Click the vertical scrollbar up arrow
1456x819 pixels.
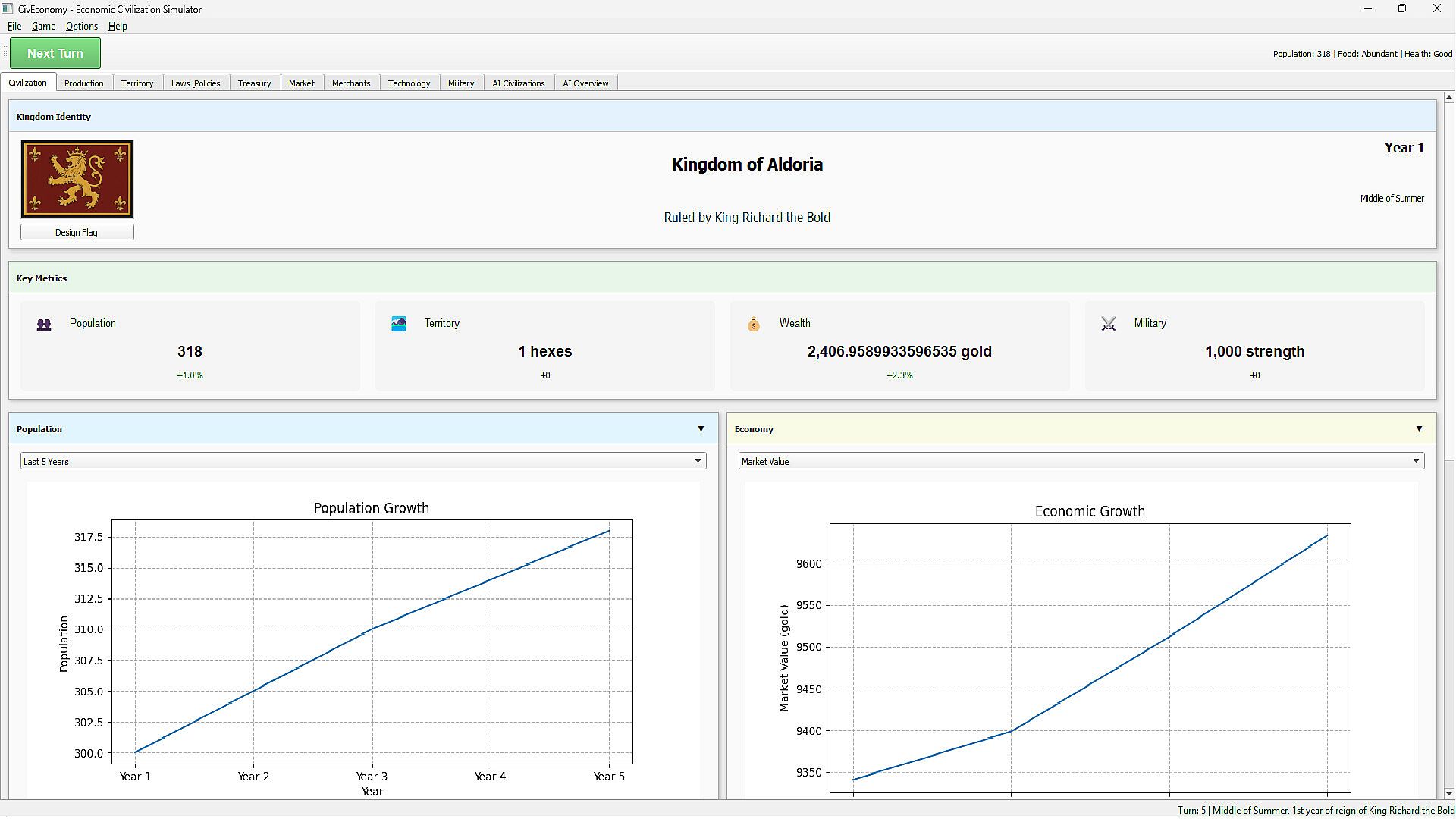coord(1449,97)
